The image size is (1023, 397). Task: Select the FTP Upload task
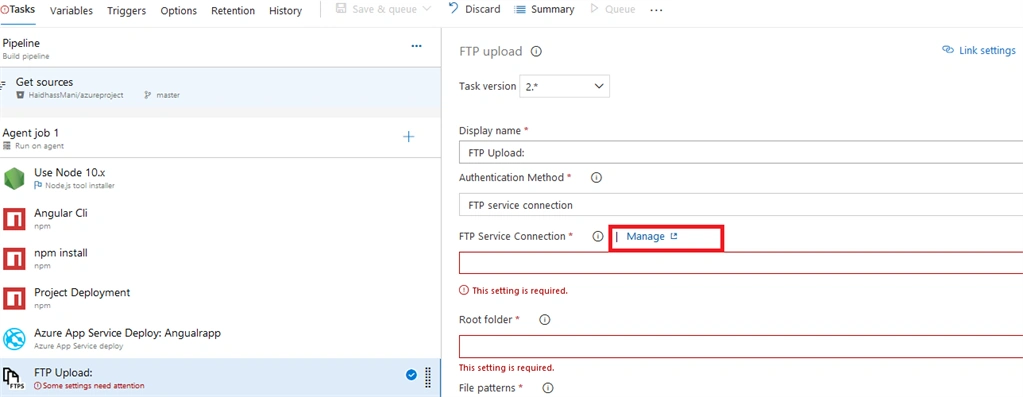221,377
